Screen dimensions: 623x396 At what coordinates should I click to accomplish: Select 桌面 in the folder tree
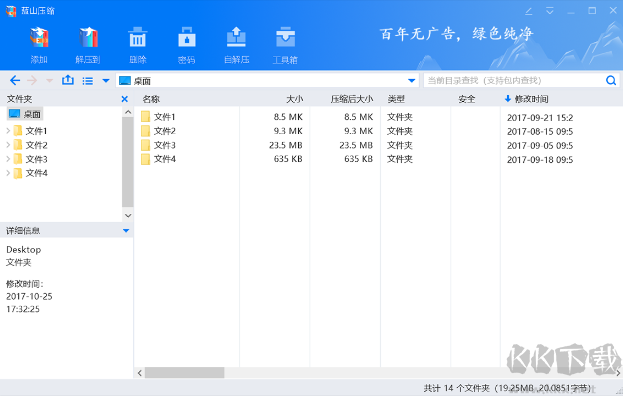[x=25, y=114]
